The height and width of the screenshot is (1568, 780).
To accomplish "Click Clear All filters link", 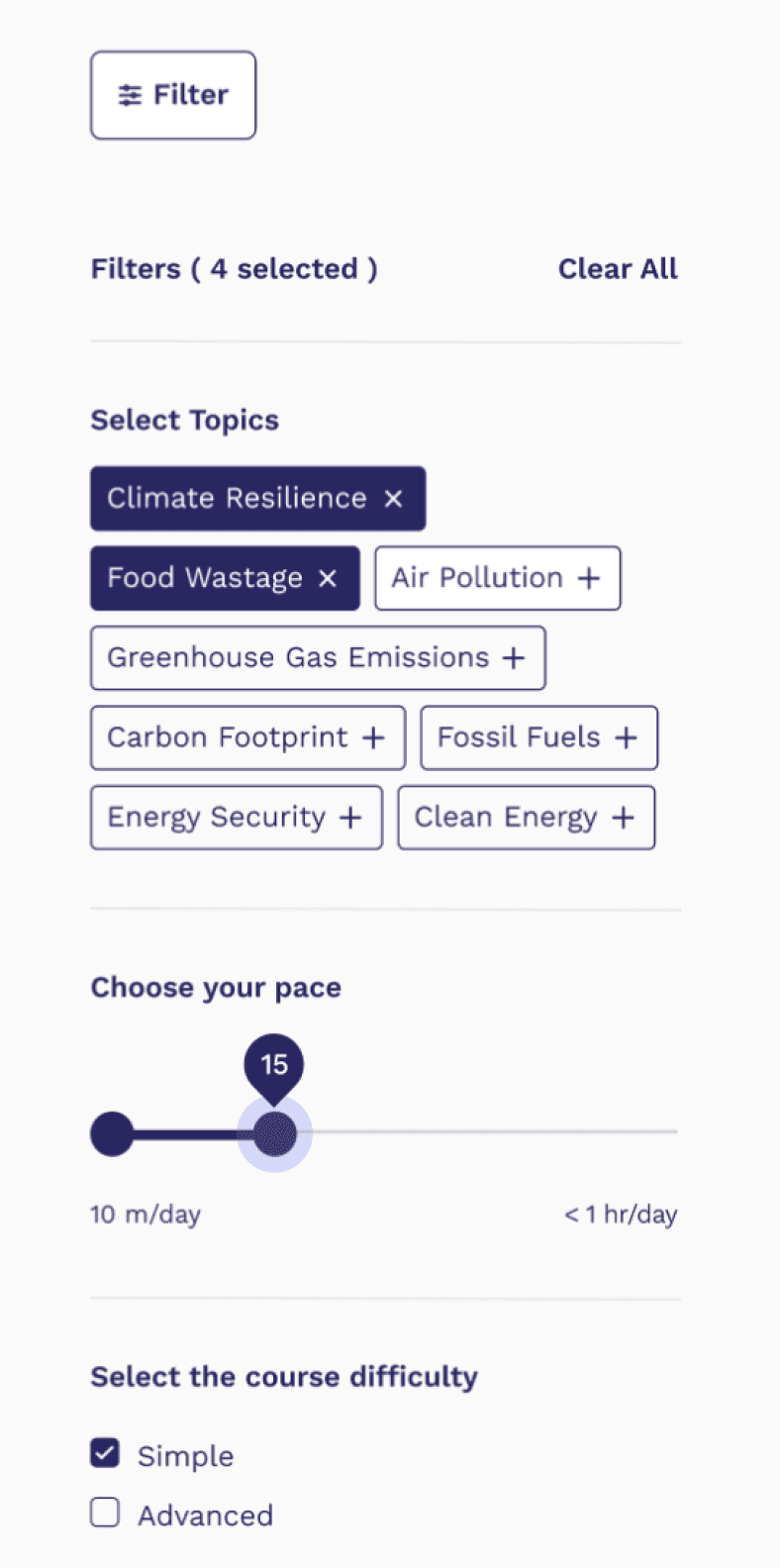I will tap(618, 269).
